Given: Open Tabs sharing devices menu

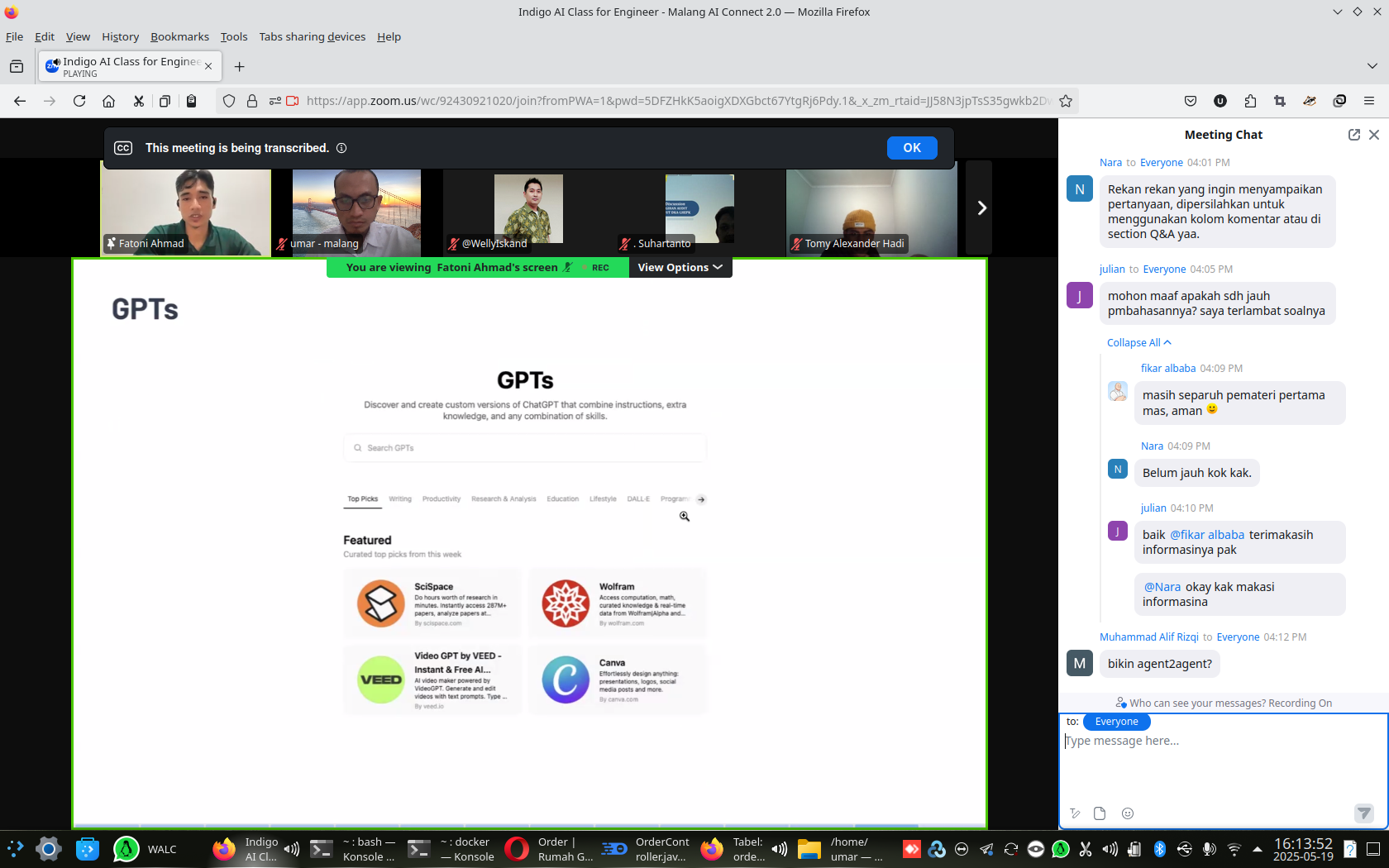Looking at the screenshot, I should click(313, 36).
